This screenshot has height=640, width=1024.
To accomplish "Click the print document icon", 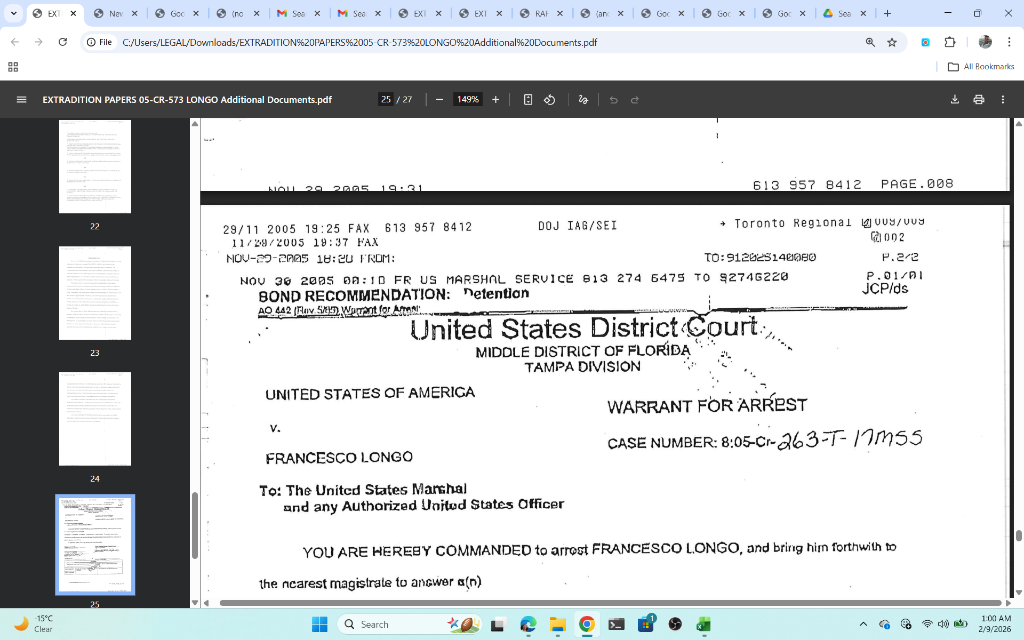I will [979, 99].
